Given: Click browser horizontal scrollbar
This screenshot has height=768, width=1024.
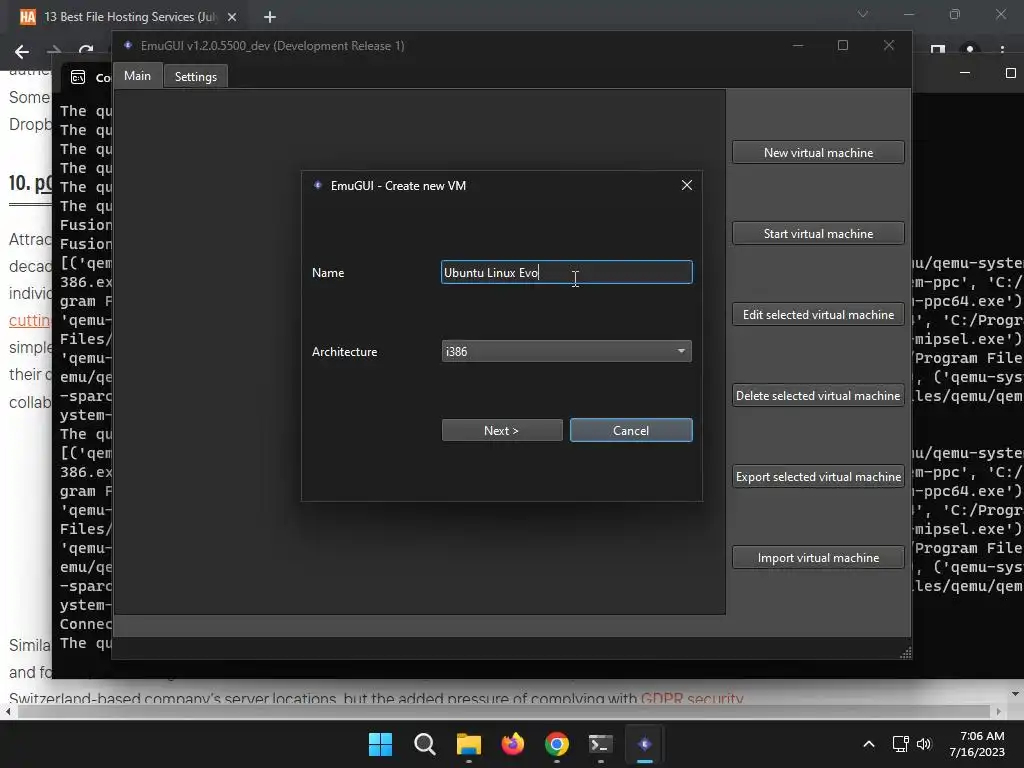Looking at the screenshot, I should click(x=503, y=711).
